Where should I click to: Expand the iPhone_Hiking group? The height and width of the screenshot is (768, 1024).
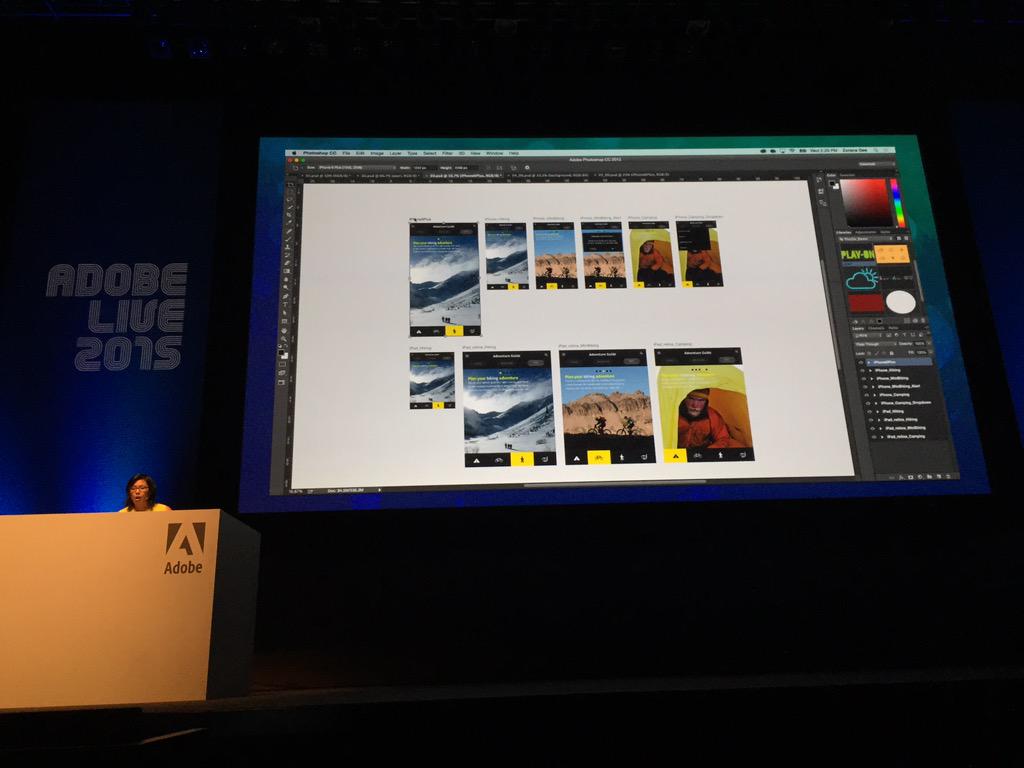871,370
